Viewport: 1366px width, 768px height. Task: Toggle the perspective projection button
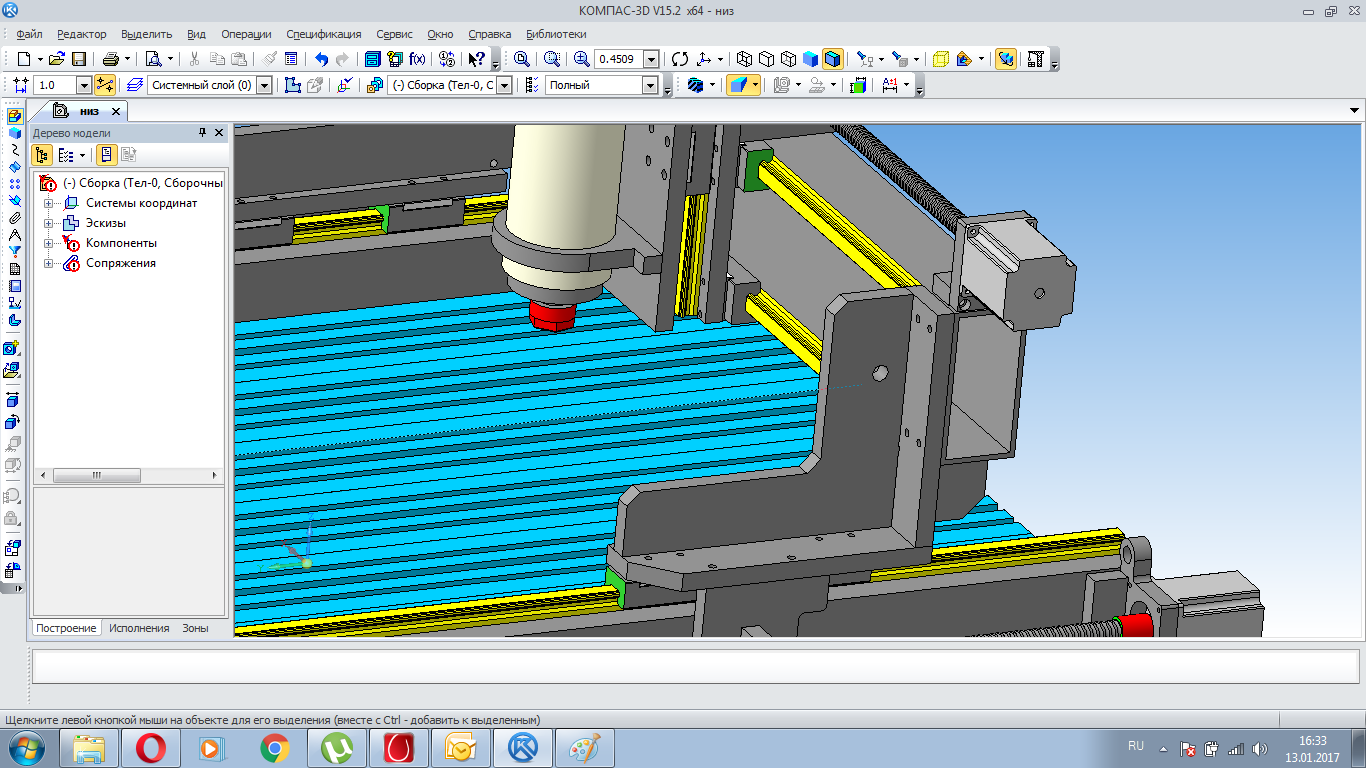(1006, 59)
